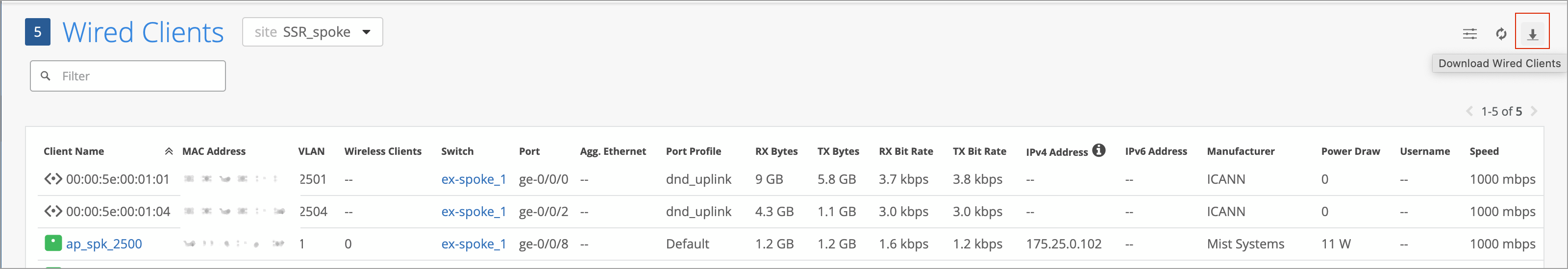Sort by the RX Bytes column header

[776, 151]
